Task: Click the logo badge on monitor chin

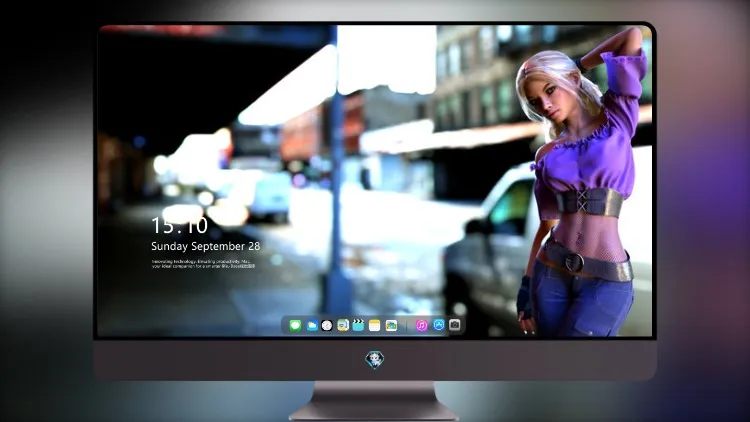Action: [x=375, y=360]
